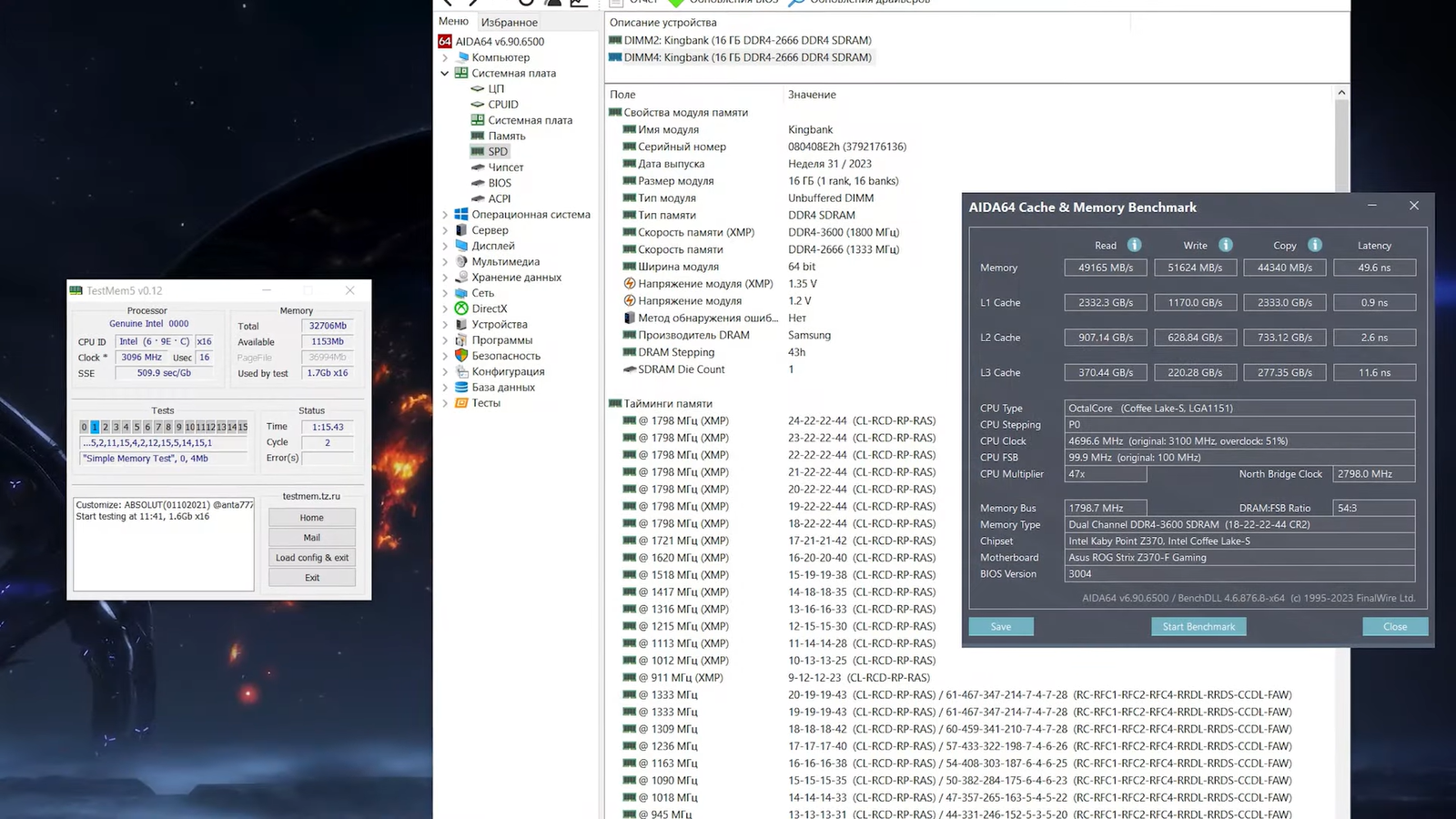Expand the Тесты tree node
The width and height of the screenshot is (1456, 819).
coord(445,403)
